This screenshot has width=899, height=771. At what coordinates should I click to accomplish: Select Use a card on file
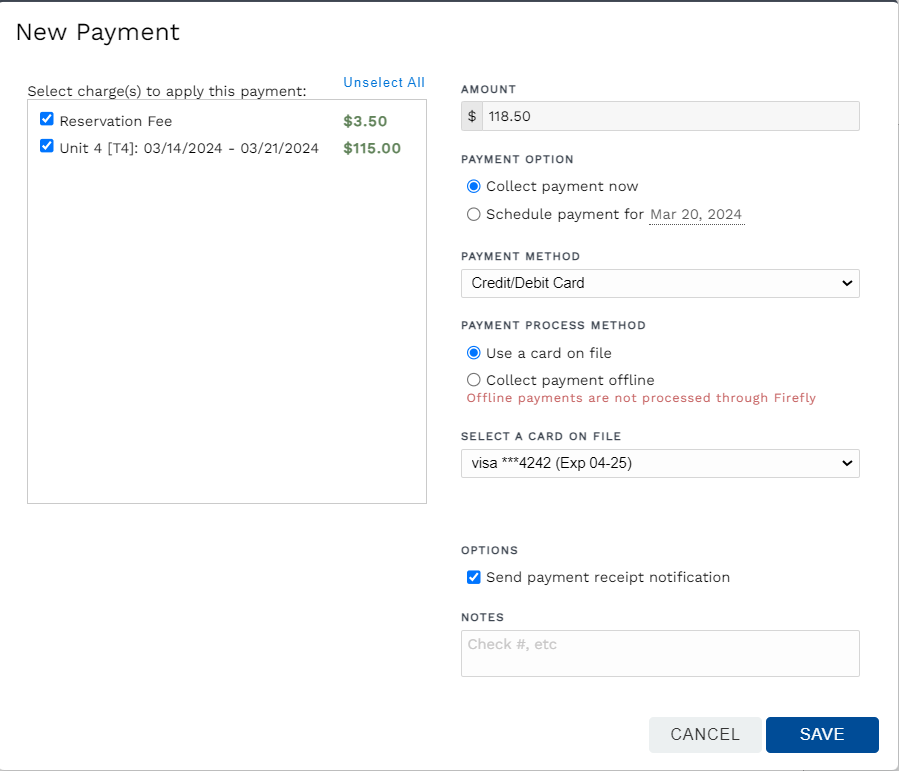473,352
